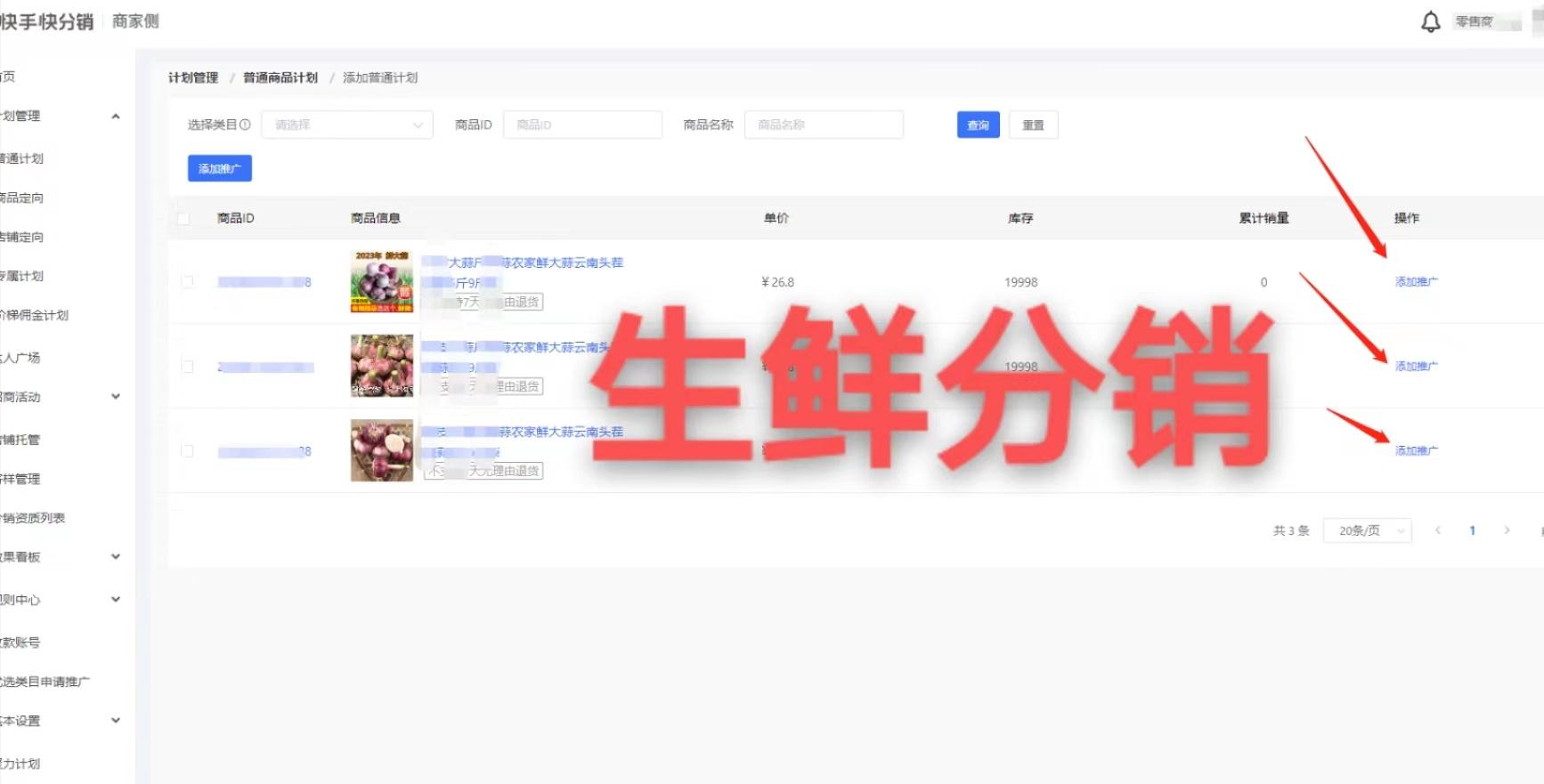Tick the checkbox for product ID starting with 2
The height and width of the screenshot is (784, 1544).
pyautogui.click(x=187, y=367)
